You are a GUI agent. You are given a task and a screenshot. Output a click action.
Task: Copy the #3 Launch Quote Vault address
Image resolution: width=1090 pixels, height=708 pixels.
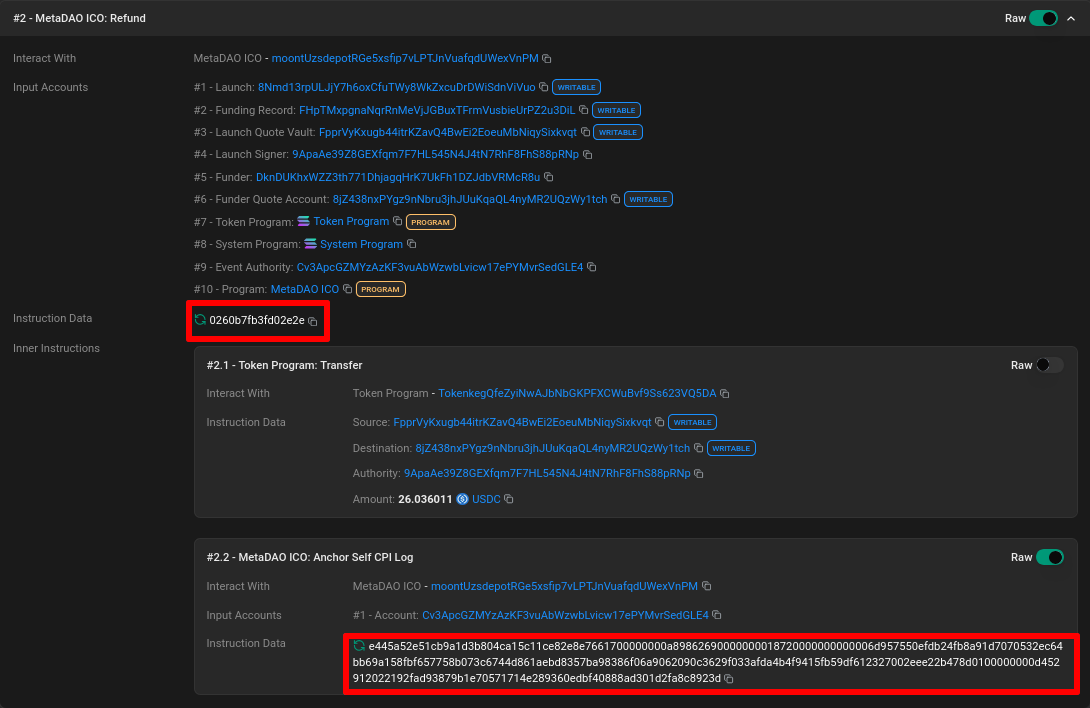tap(585, 133)
